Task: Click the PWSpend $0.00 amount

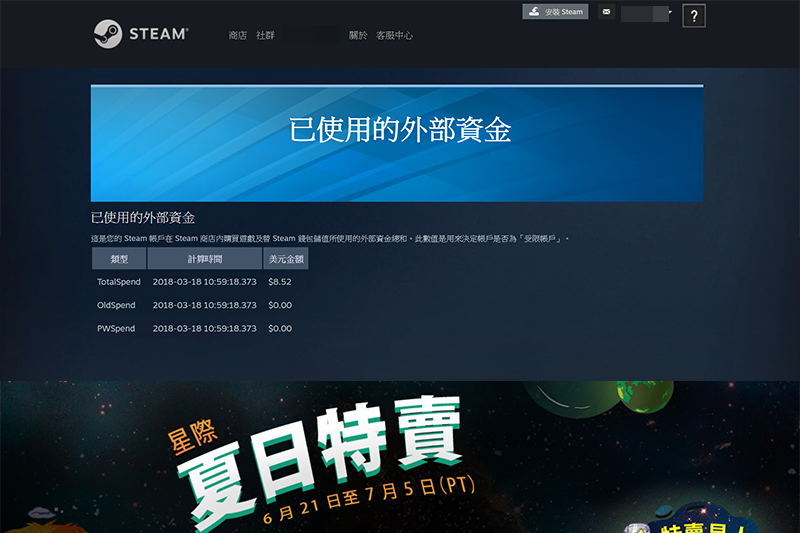Action: 280,328
